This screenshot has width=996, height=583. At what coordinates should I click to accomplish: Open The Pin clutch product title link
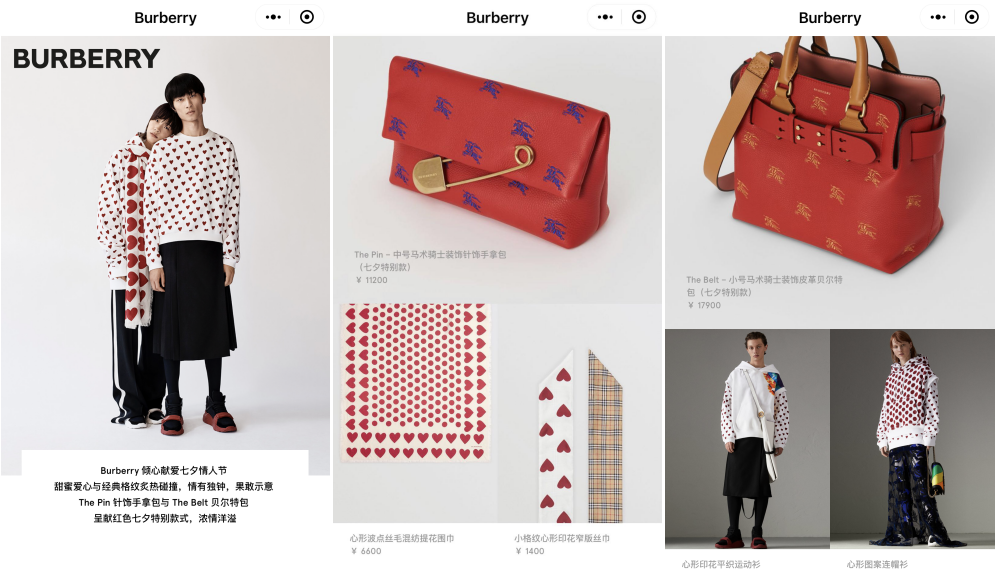click(430, 260)
